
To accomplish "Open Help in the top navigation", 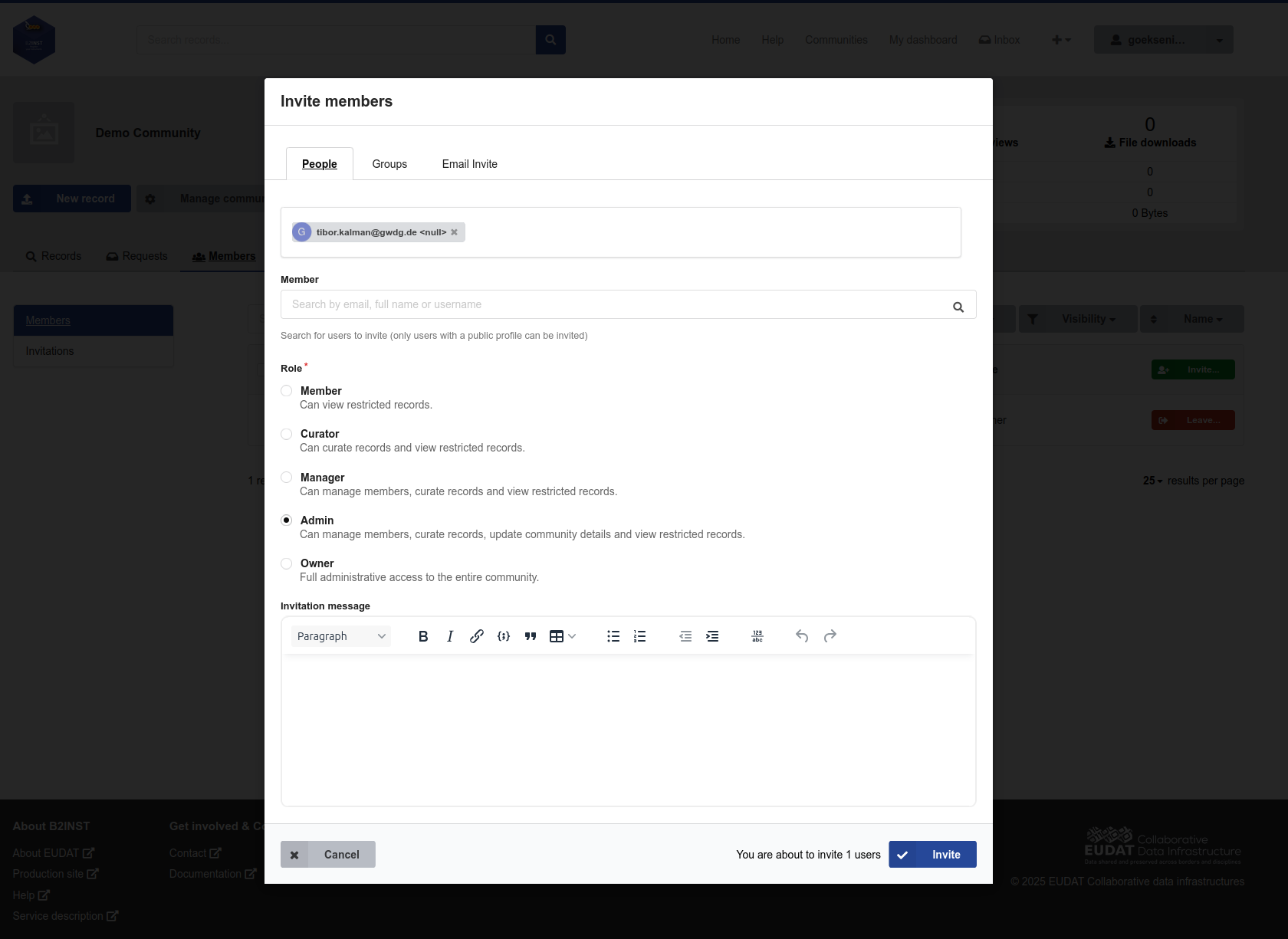I will pyautogui.click(x=773, y=40).
